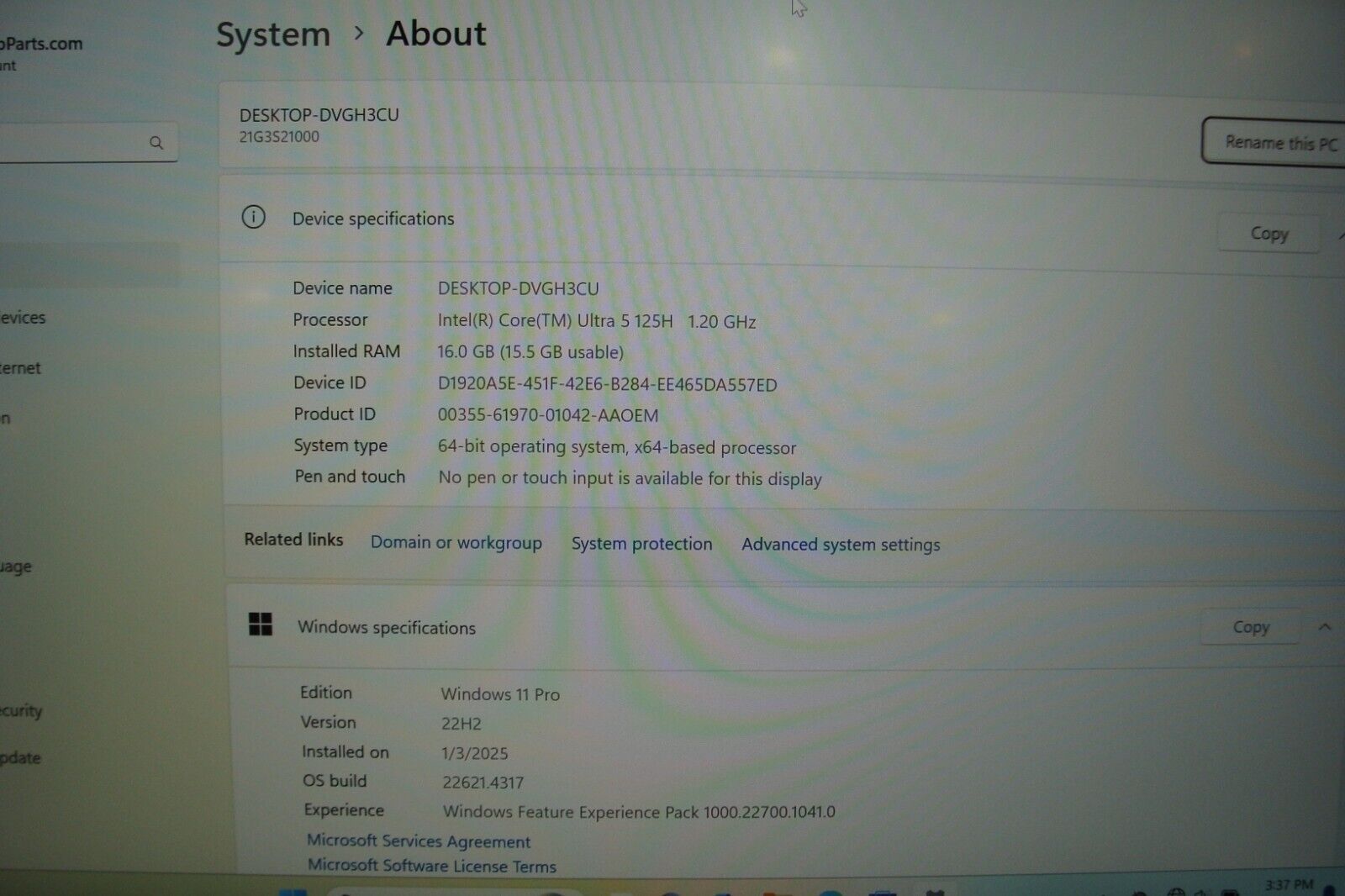The width and height of the screenshot is (1345, 896).
Task: Click the installed date "1/3/2025"
Action: click(475, 753)
